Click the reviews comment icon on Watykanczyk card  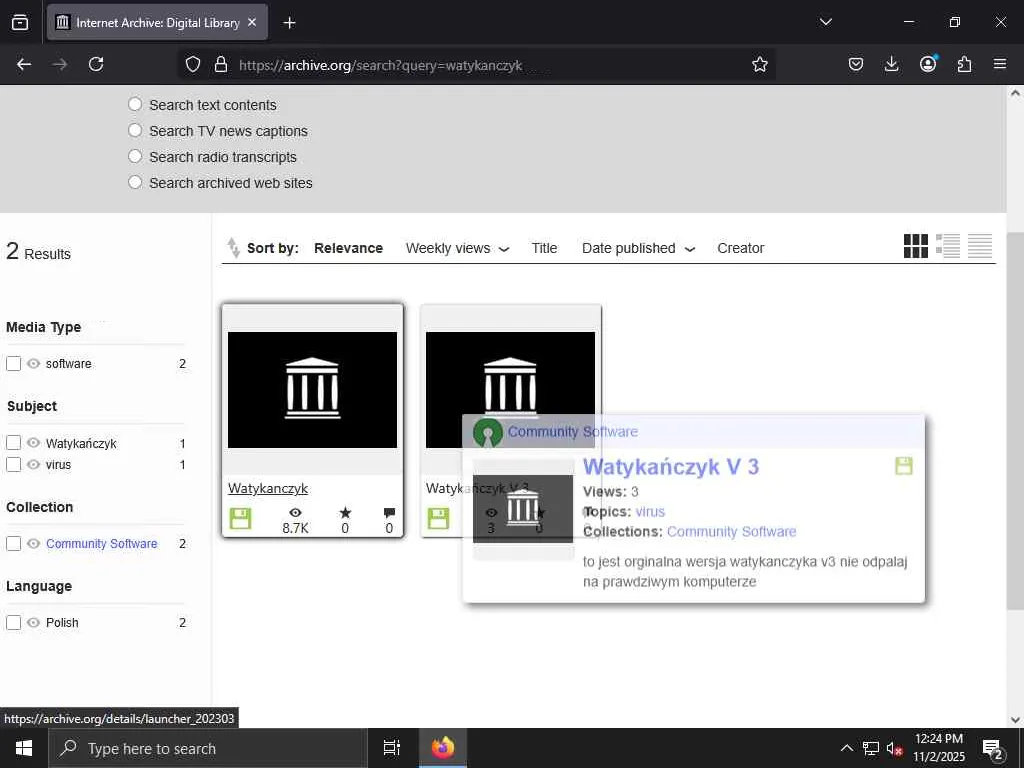click(x=389, y=513)
